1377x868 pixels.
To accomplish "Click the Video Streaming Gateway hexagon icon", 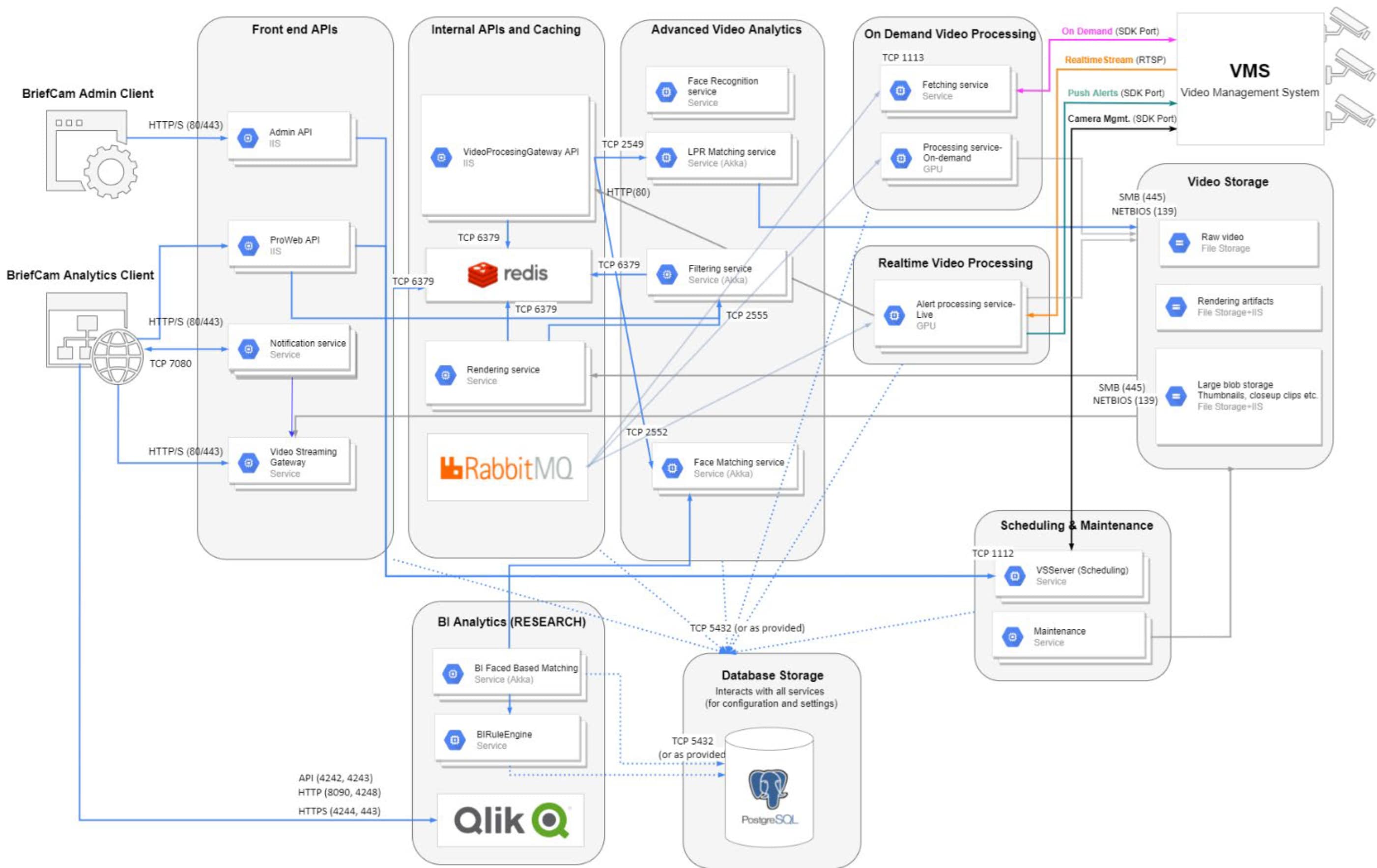I will 248,462.
